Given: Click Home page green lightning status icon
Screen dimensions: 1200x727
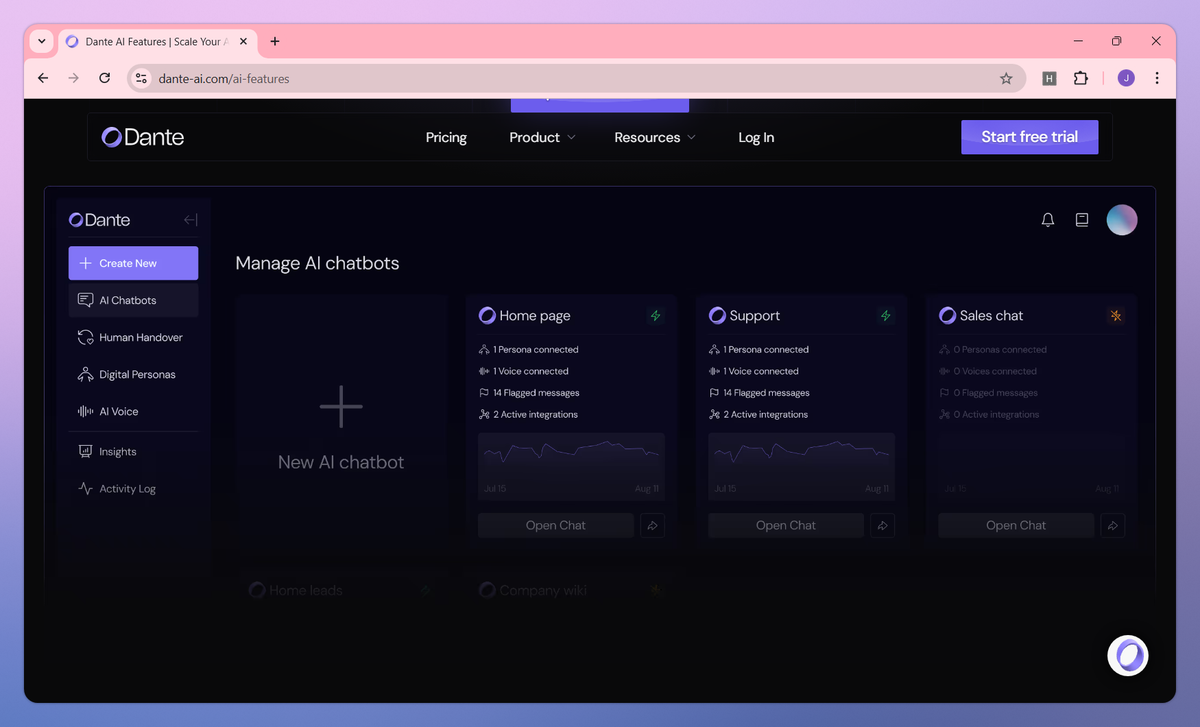Looking at the screenshot, I should click(656, 315).
